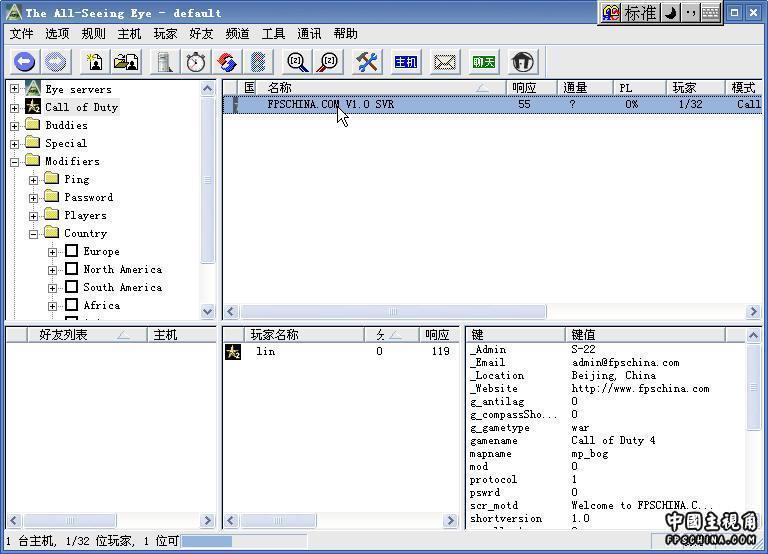Open the 文件 menu
The width and height of the screenshot is (768, 554).
pyautogui.click(x=22, y=34)
